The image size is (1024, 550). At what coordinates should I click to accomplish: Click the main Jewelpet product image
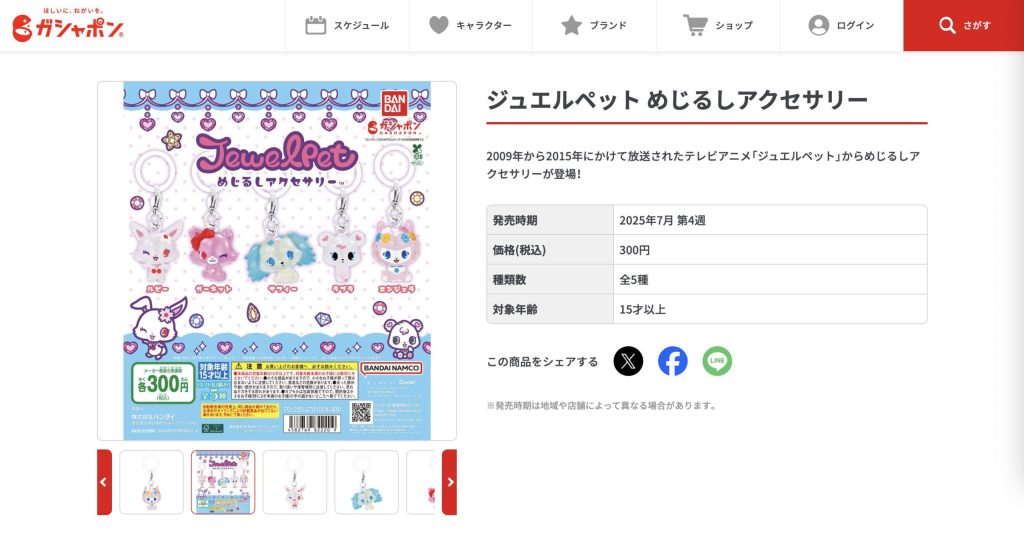(x=277, y=261)
